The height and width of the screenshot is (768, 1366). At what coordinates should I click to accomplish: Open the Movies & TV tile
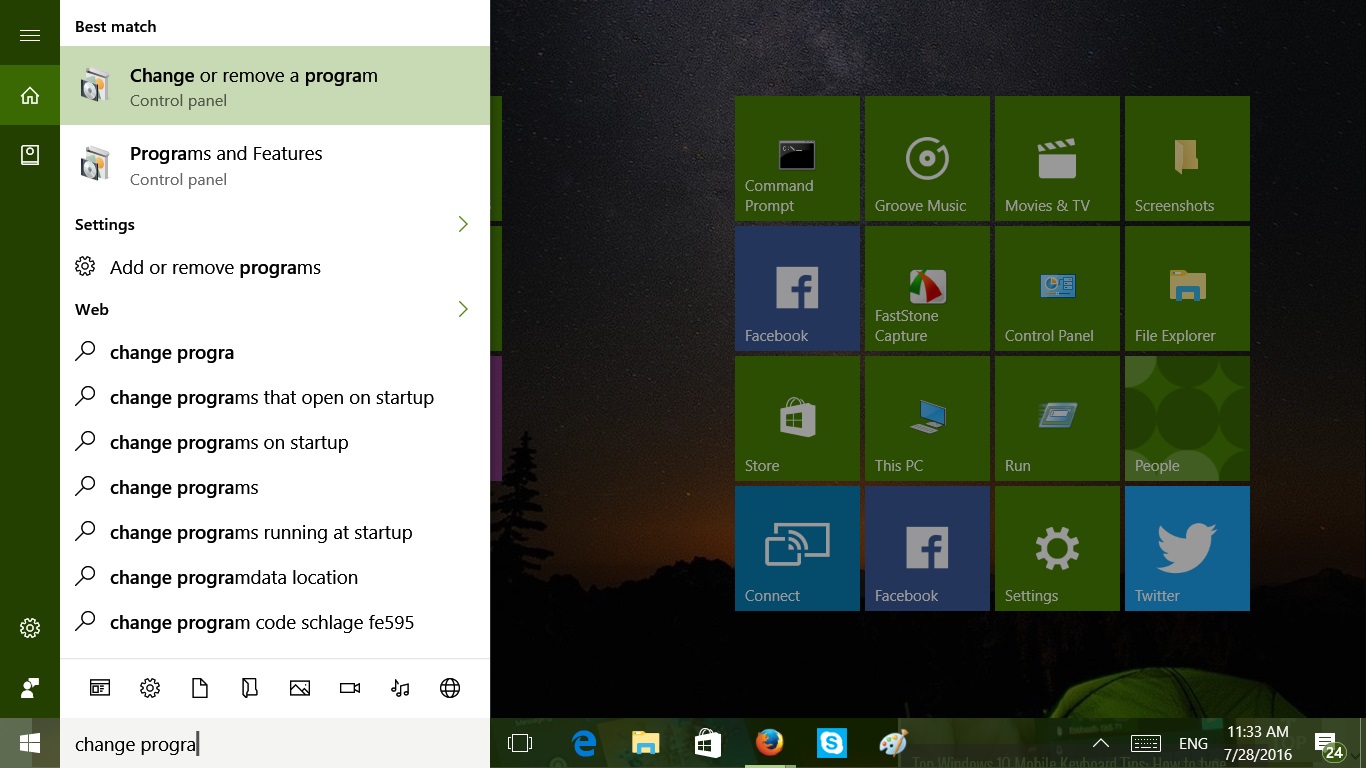(1057, 158)
